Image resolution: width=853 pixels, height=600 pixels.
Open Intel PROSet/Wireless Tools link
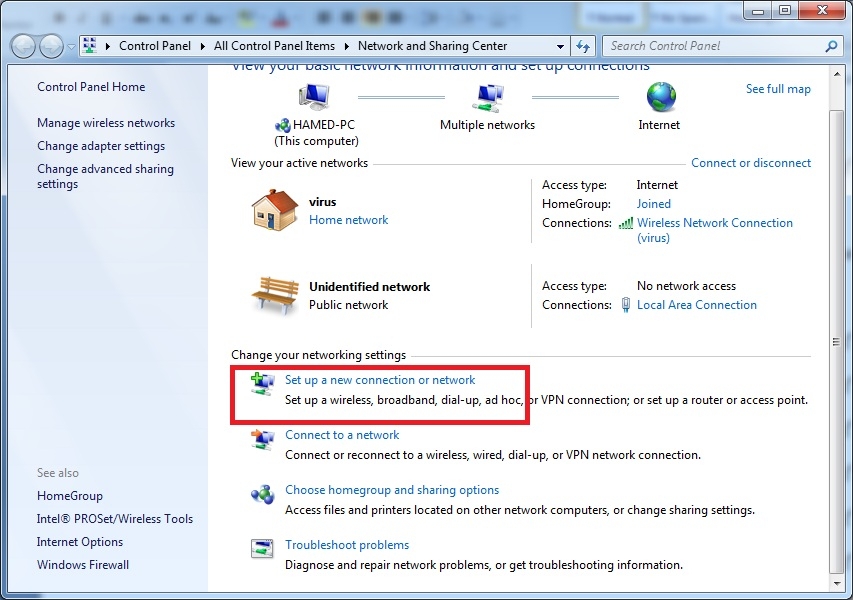(115, 519)
